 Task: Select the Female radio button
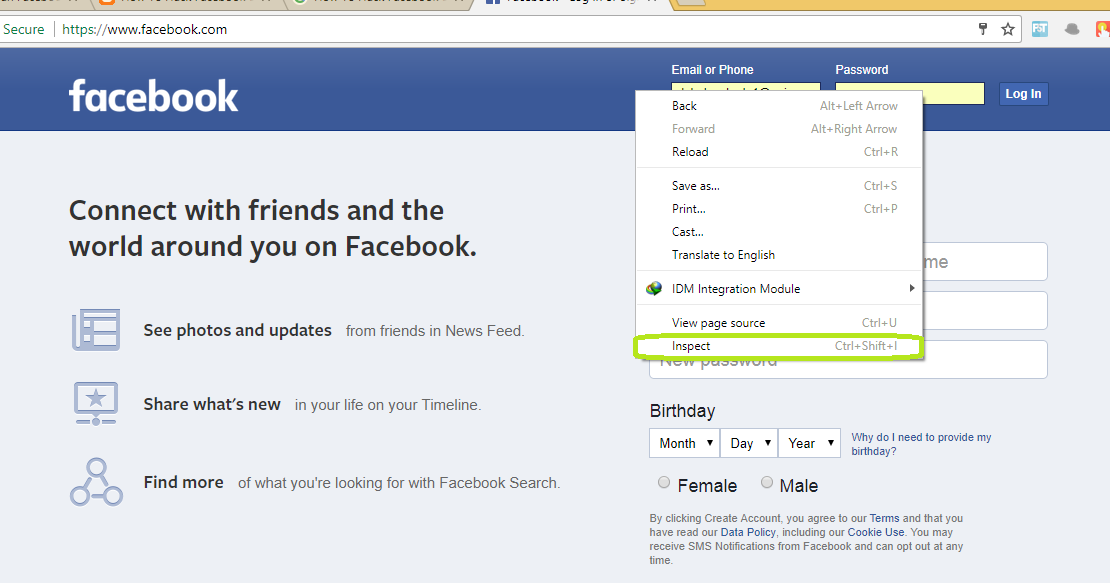(663, 483)
